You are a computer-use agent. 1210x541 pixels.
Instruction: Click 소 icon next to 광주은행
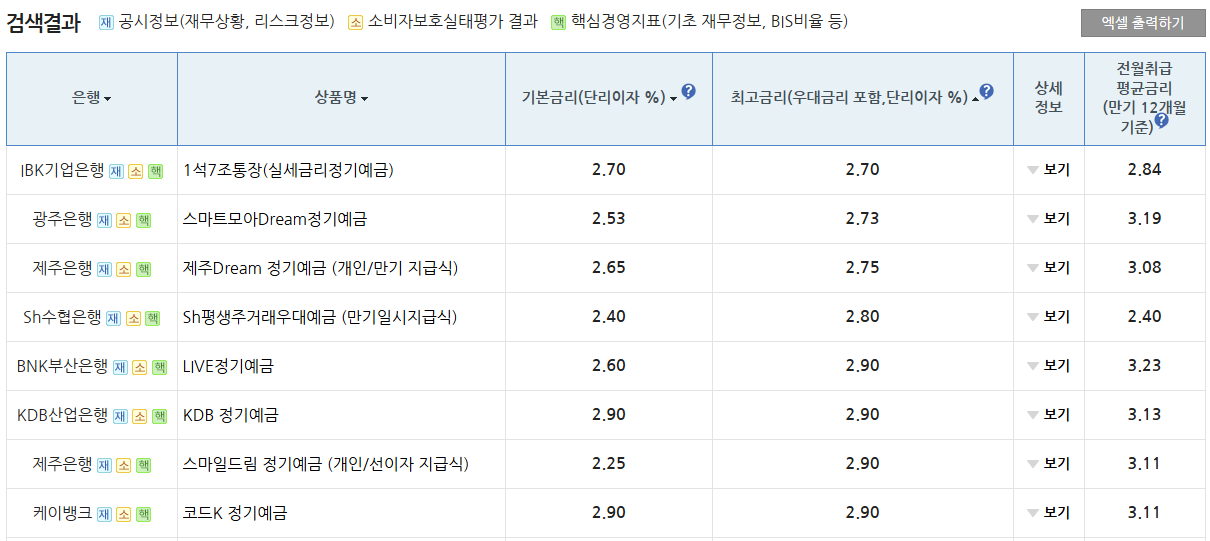pos(124,220)
